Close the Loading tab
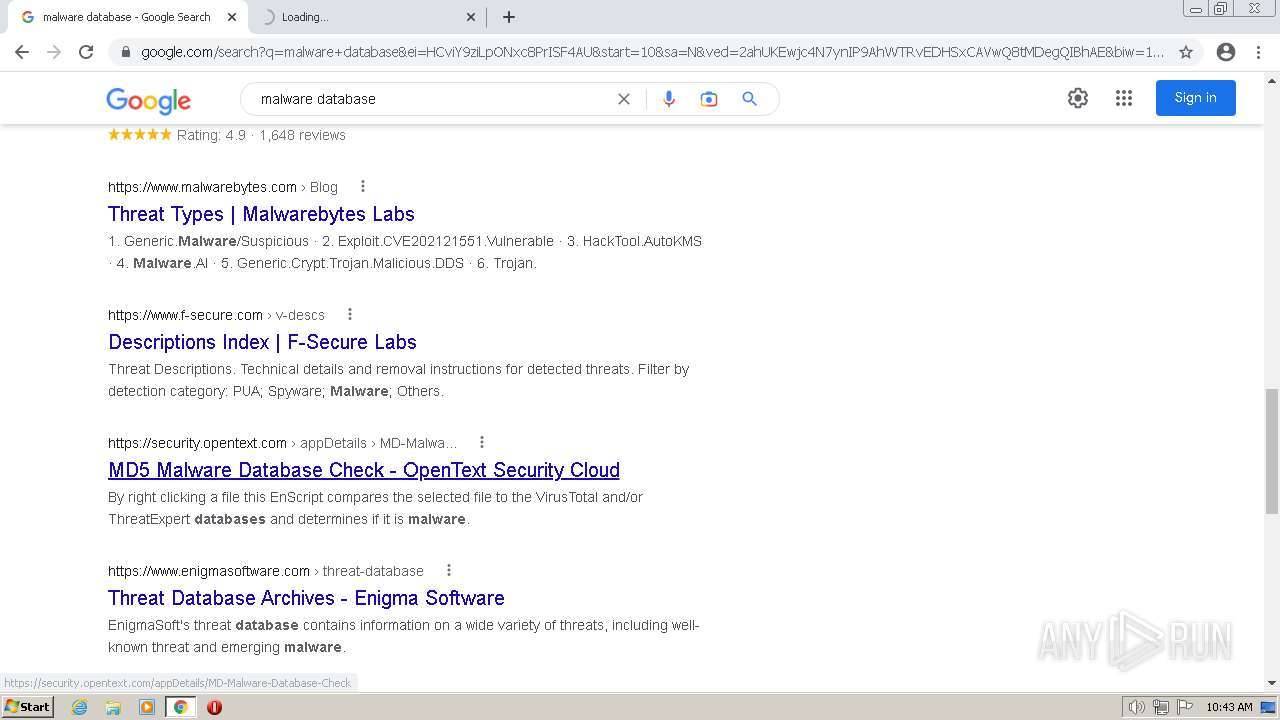Viewport: 1280px width, 720px height. click(x=471, y=17)
